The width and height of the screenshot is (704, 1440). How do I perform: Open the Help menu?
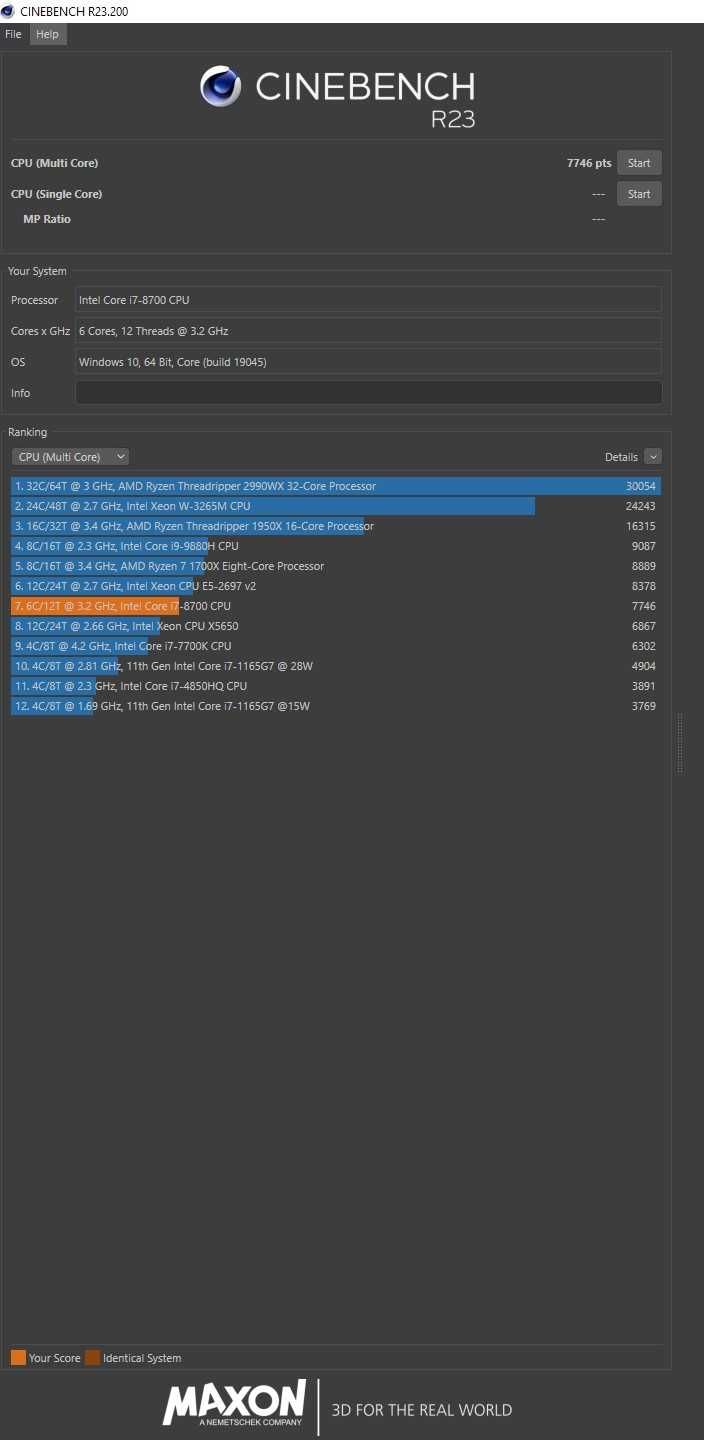click(x=47, y=34)
